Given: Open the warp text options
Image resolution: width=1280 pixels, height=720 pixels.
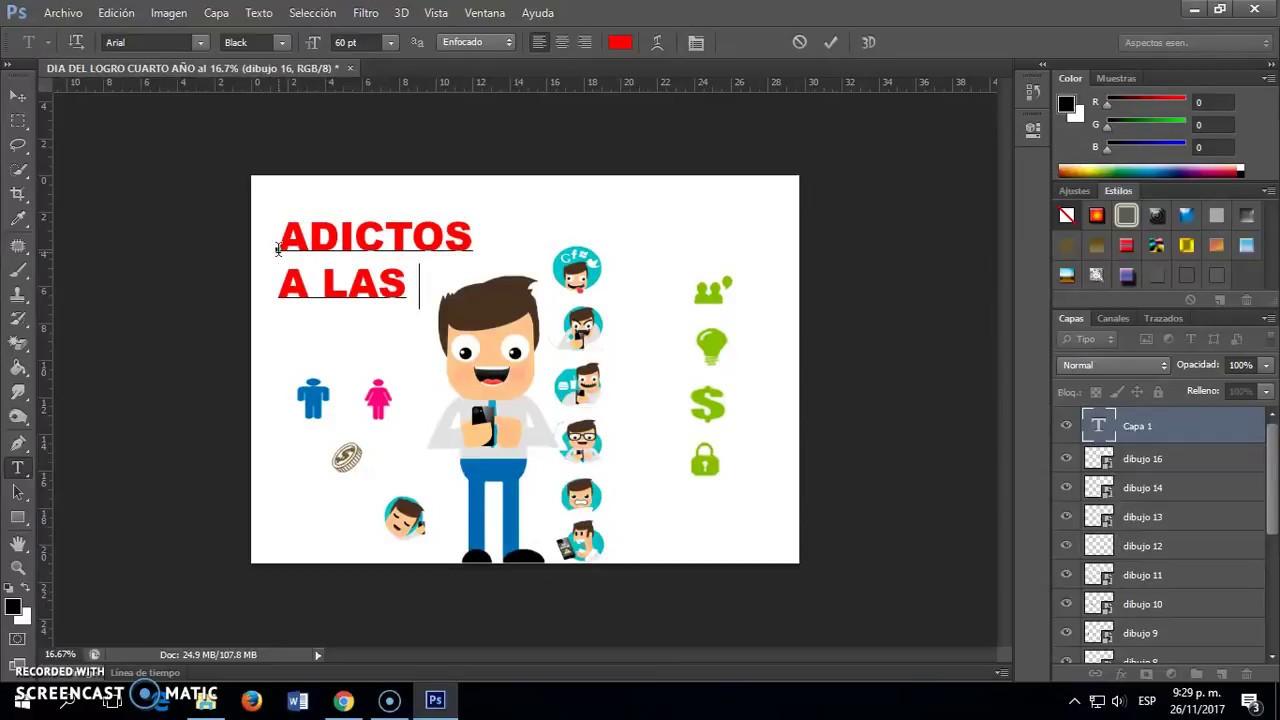Looking at the screenshot, I should tap(657, 42).
